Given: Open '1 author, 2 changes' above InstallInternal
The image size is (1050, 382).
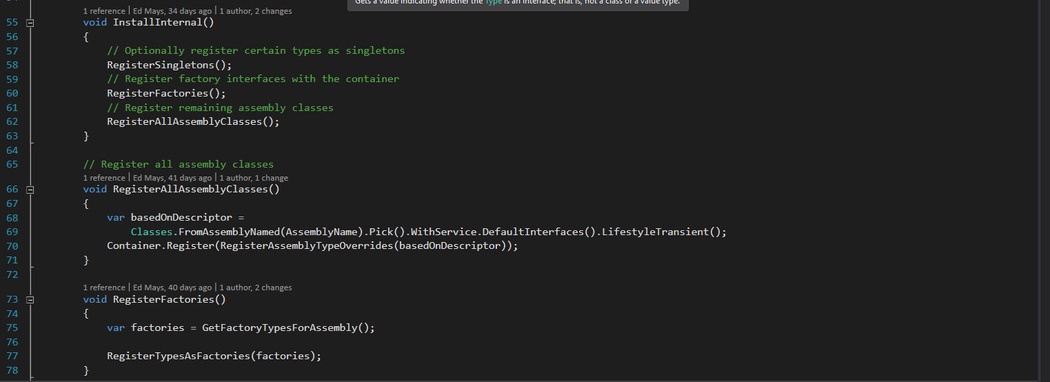Looking at the screenshot, I should [x=255, y=11].
